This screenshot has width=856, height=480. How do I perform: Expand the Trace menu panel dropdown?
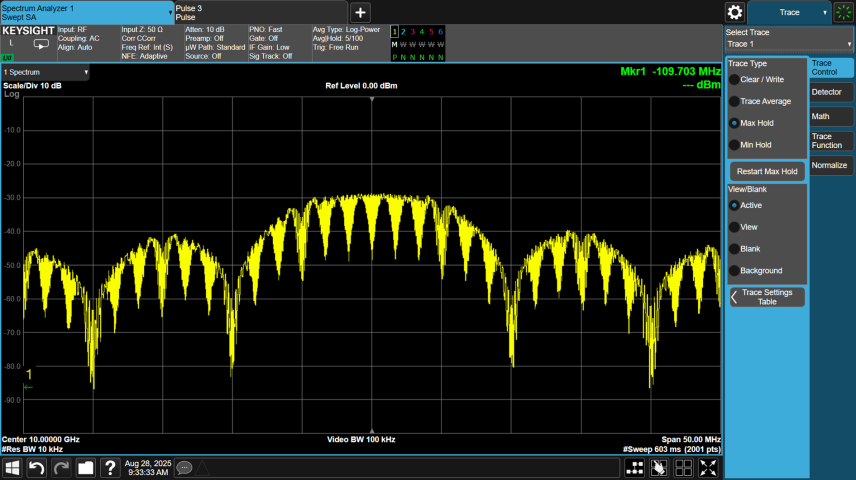click(789, 12)
